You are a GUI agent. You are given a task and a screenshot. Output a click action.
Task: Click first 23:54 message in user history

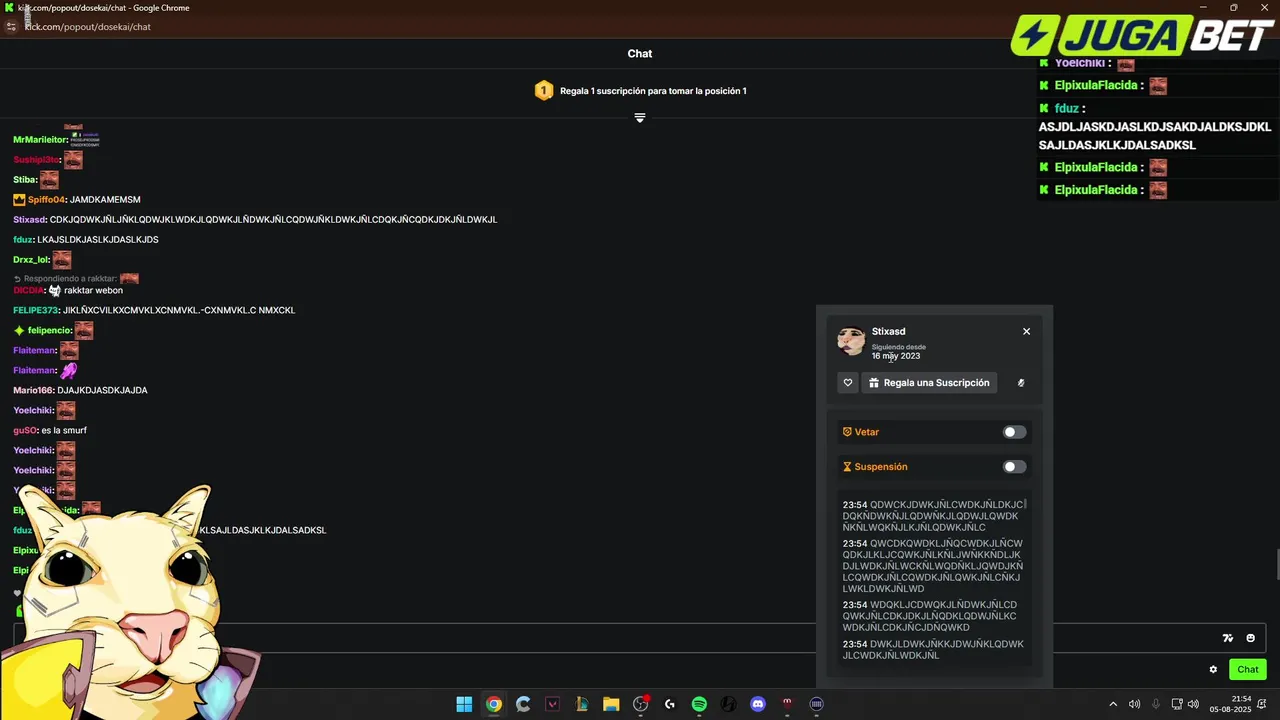[934, 516]
